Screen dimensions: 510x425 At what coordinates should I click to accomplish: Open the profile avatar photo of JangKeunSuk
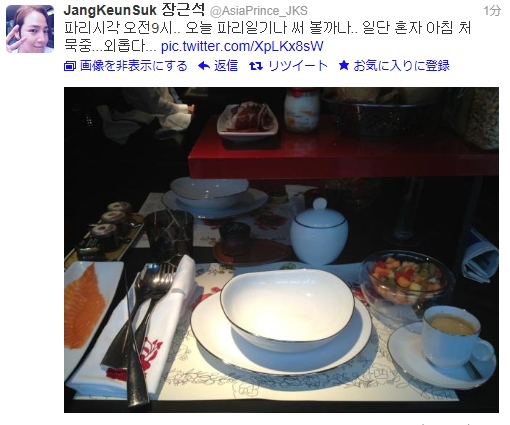[x=30, y=29]
